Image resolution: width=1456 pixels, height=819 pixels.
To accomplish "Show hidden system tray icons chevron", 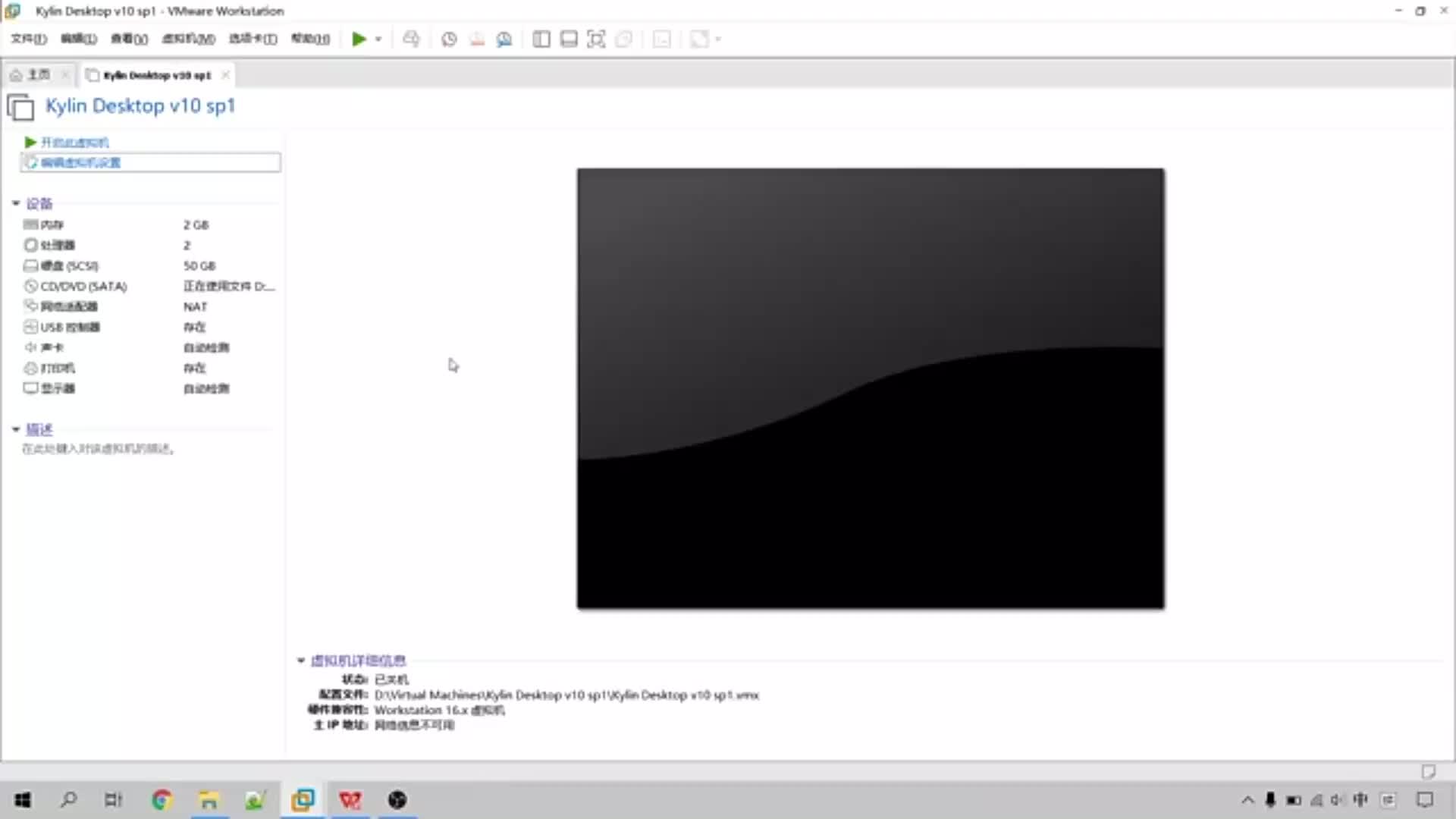I will point(1247,799).
